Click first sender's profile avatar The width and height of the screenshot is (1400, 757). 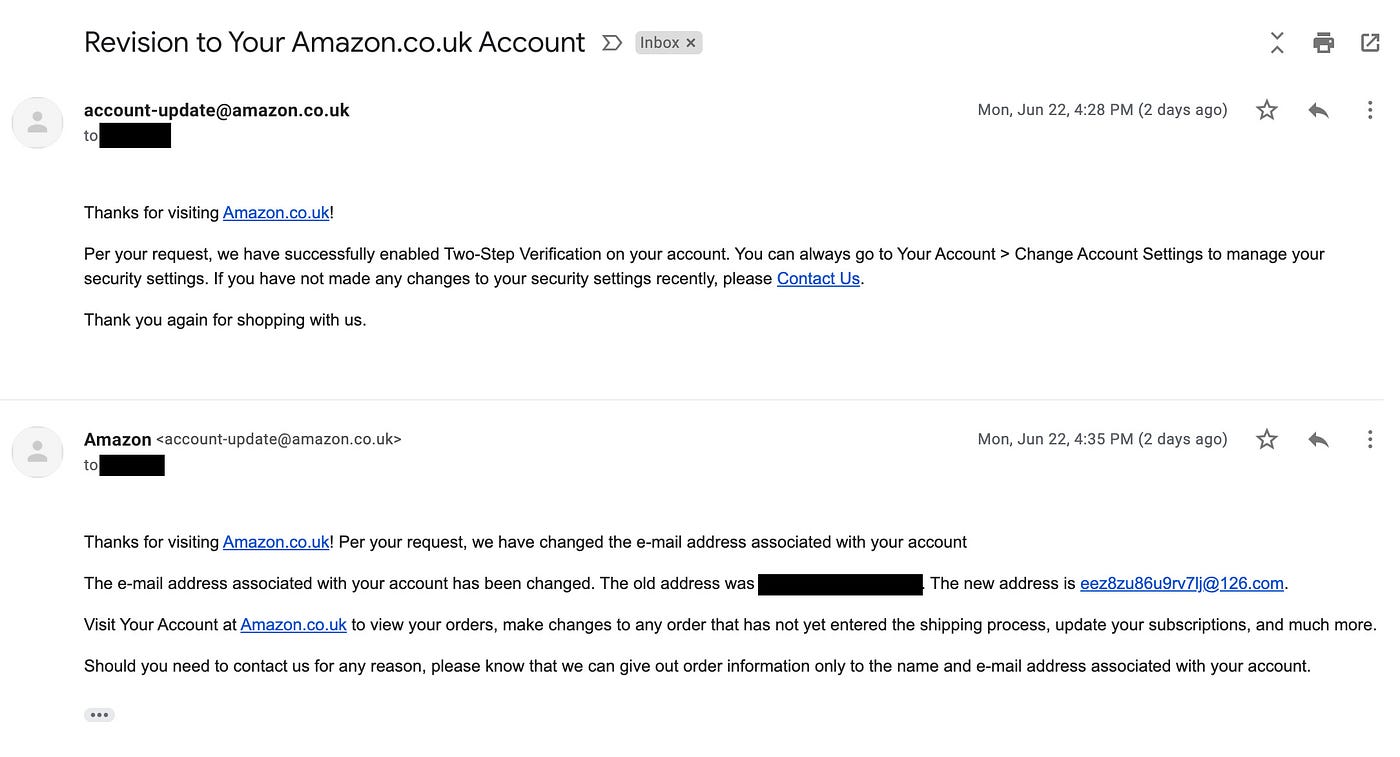(x=38, y=123)
